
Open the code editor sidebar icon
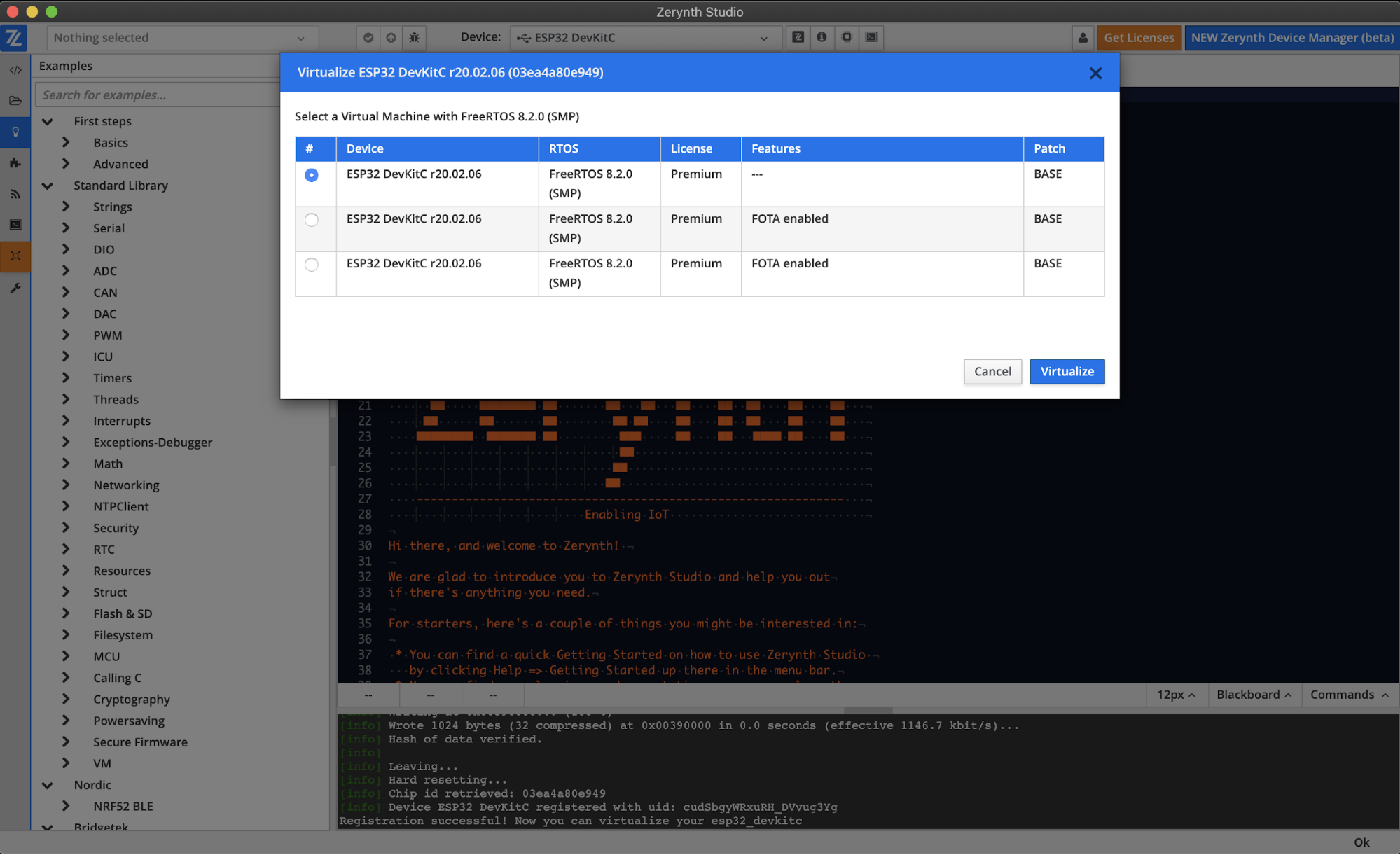pyautogui.click(x=15, y=70)
